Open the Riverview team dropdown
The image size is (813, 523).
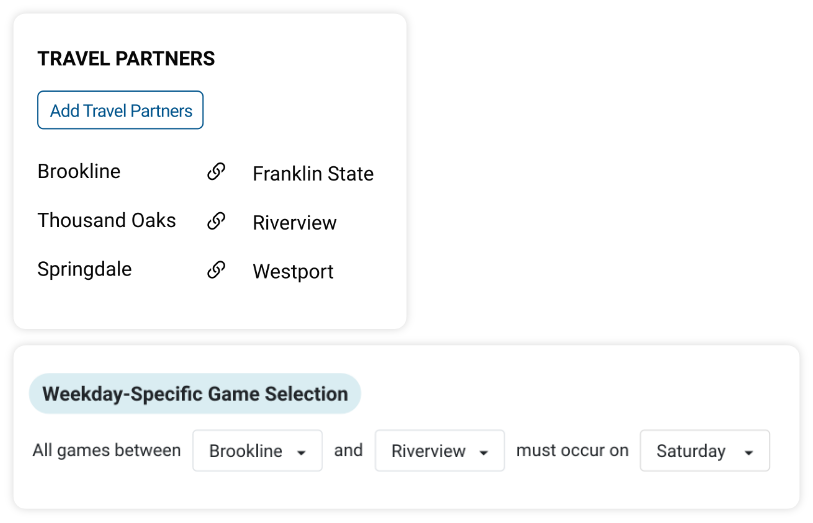point(440,450)
